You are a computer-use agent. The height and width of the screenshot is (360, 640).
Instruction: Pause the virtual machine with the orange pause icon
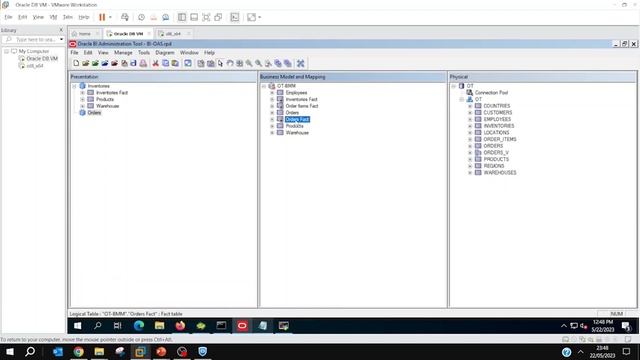tap(102, 17)
